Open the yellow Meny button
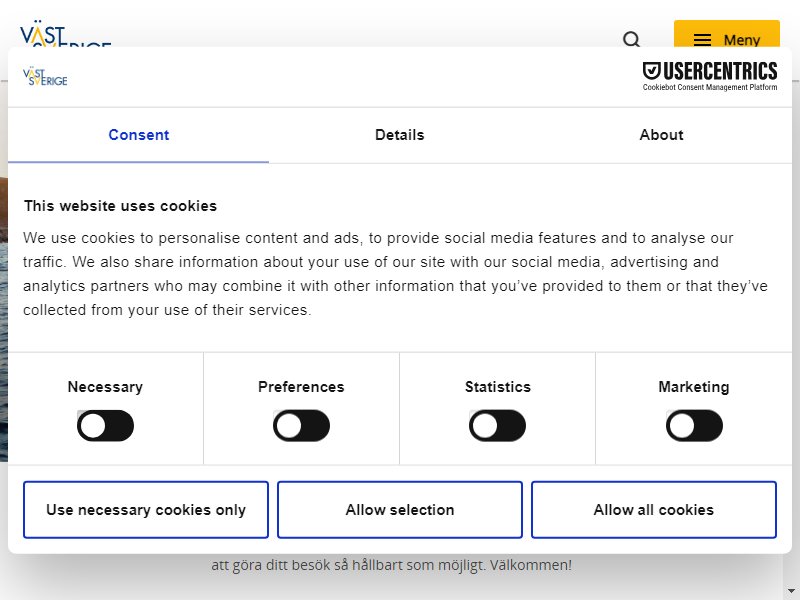This screenshot has width=800, height=600. pos(727,34)
